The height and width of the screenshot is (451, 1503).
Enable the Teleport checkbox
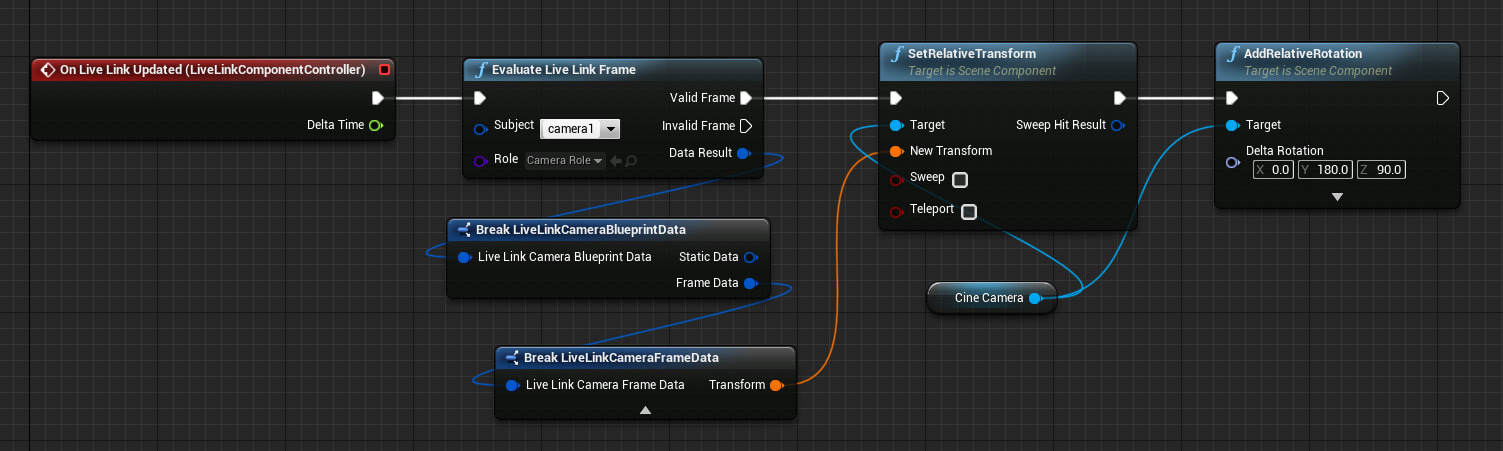pyautogui.click(x=968, y=211)
